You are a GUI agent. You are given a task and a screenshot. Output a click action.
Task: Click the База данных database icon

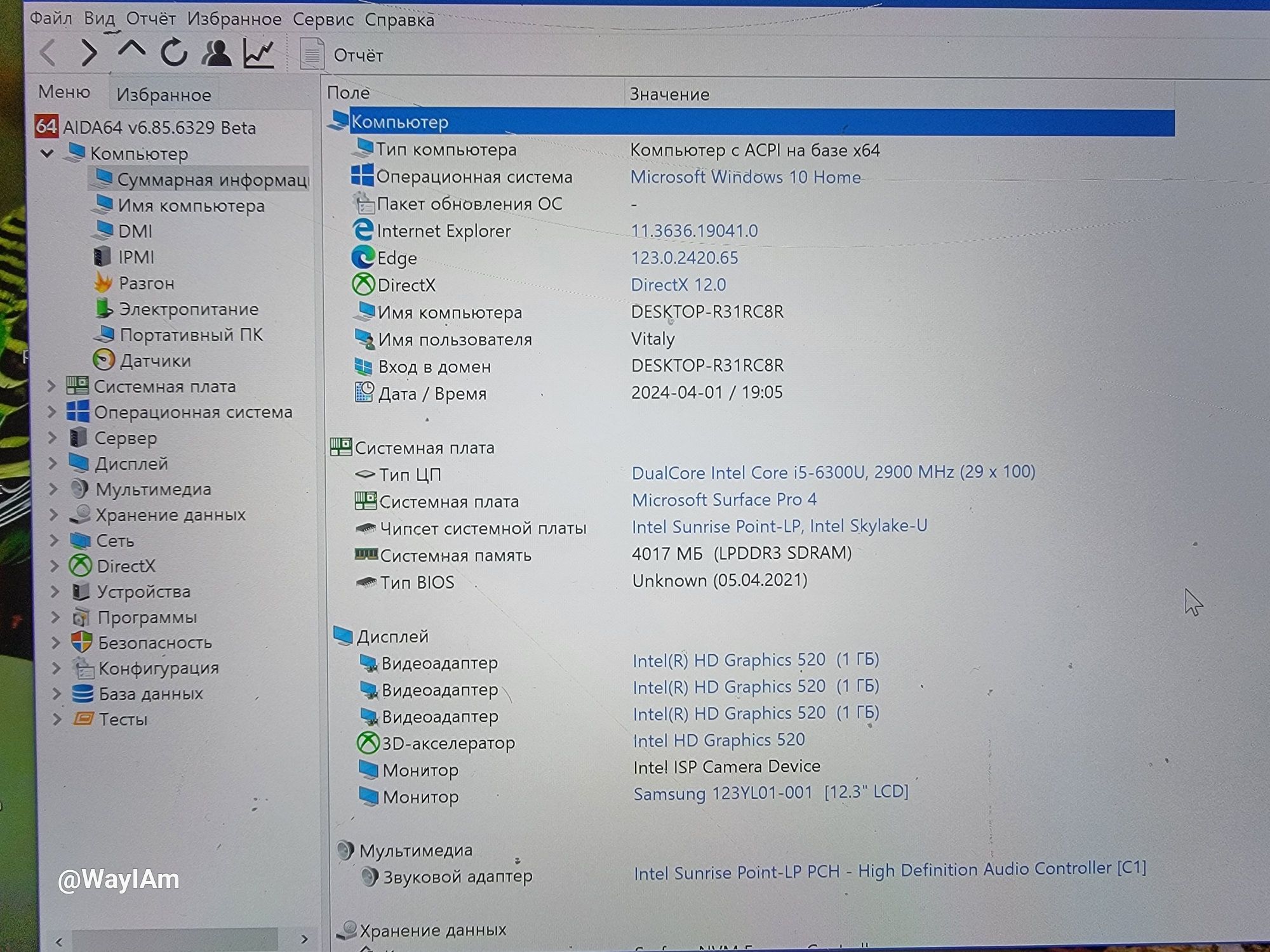83,693
